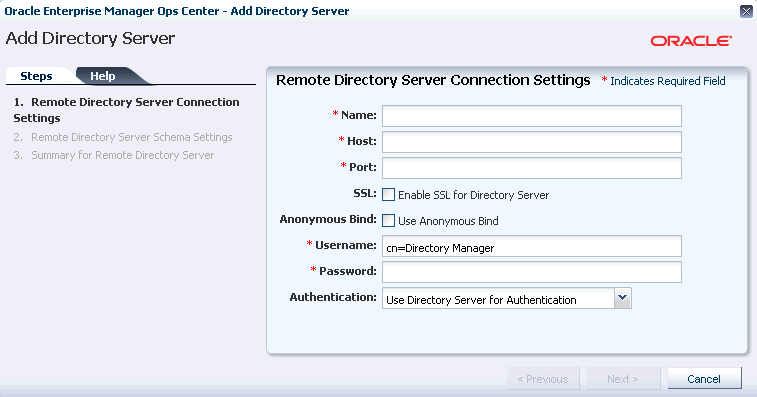Click the Previous button

[543, 379]
